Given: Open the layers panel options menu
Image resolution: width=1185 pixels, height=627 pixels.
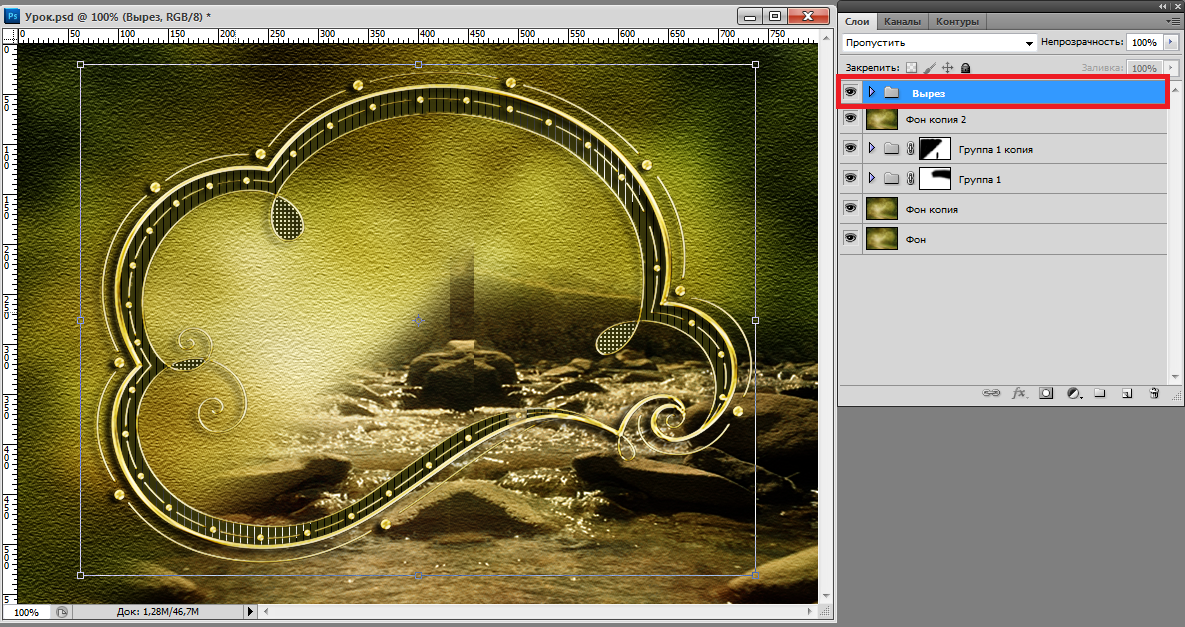Looking at the screenshot, I should tap(1173, 22).
